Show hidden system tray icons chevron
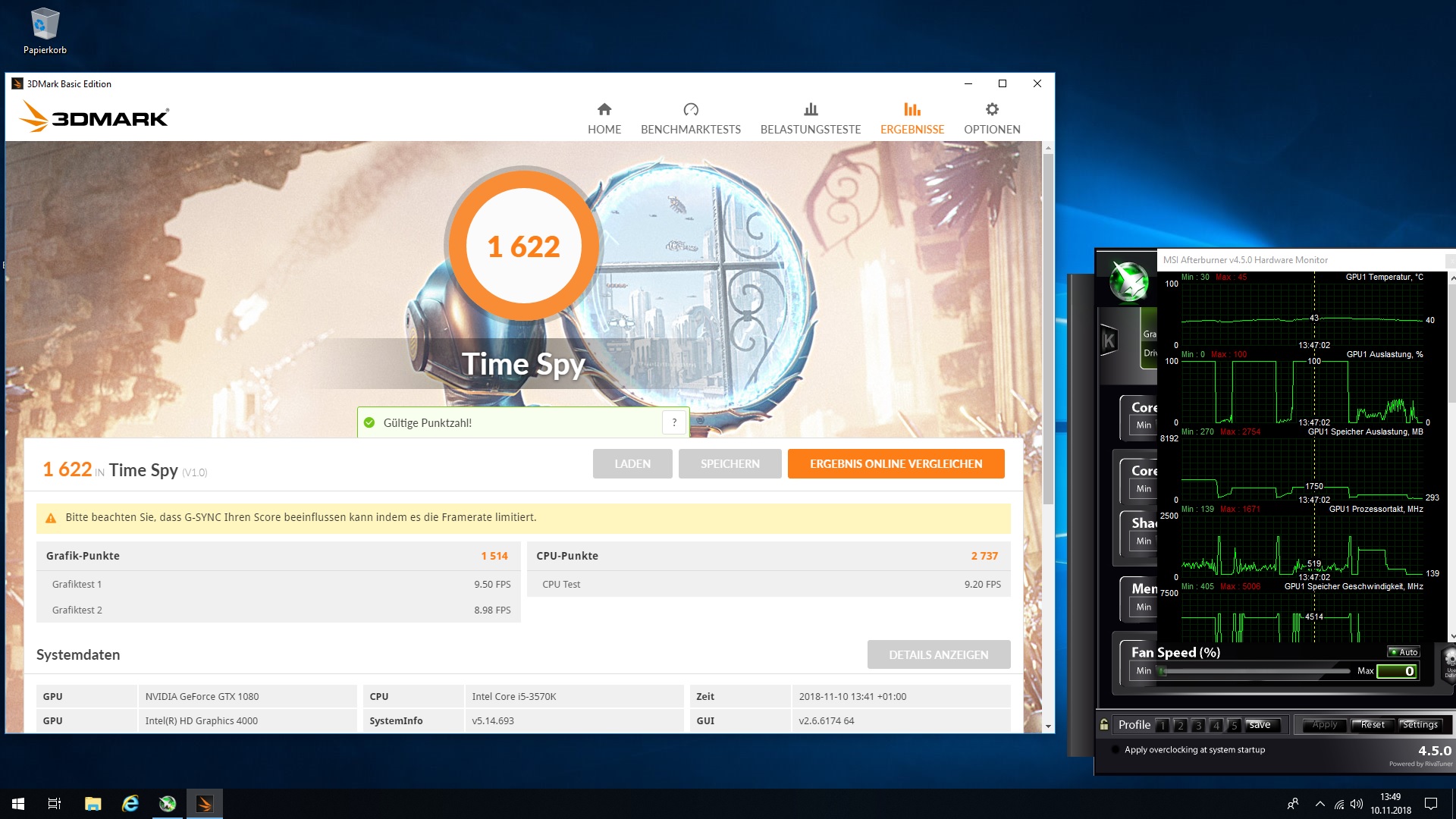The image size is (1456, 819). tap(1319, 804)
